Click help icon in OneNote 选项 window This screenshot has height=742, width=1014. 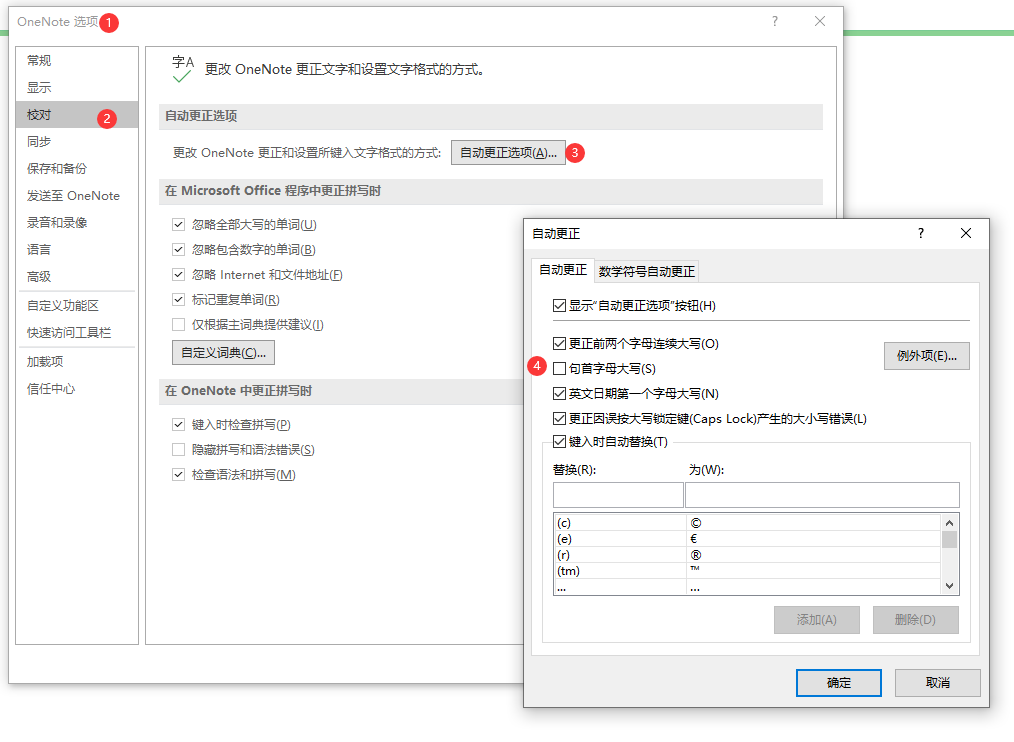775,21
